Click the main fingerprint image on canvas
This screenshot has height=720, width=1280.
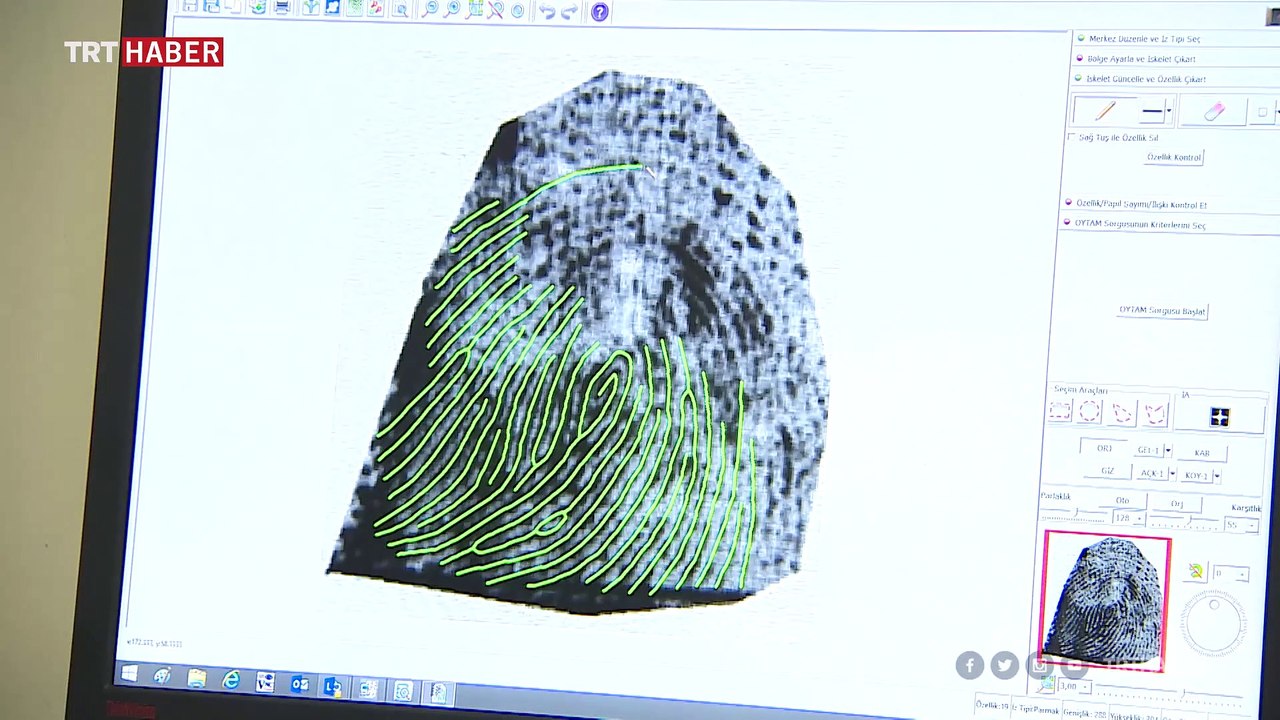point(580,340)
